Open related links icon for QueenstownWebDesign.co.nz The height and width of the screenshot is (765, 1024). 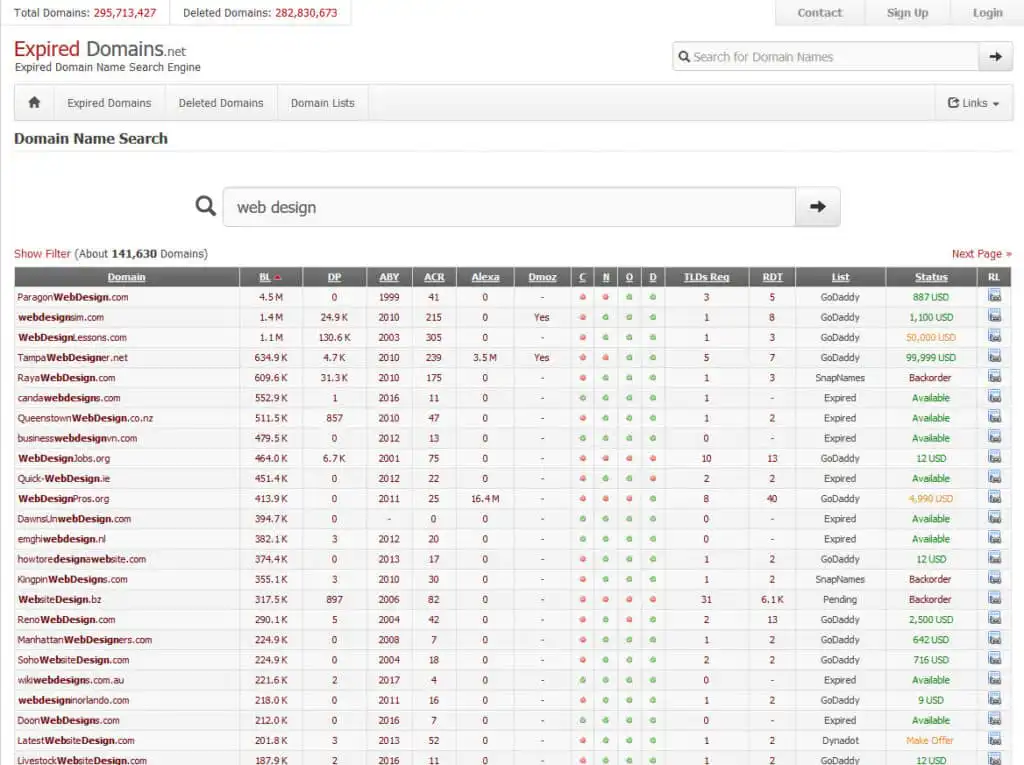pyautogui.click(x=994, y=417)
